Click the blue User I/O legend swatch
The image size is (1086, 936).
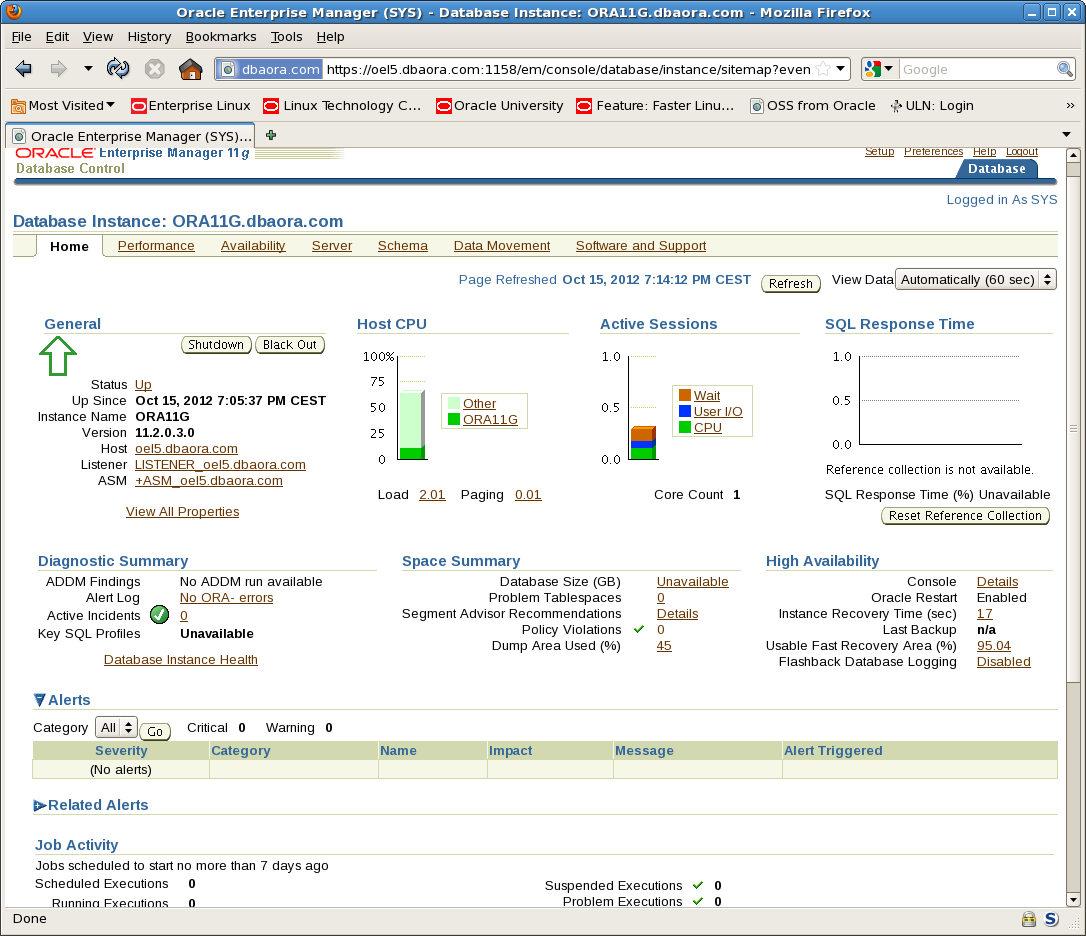(684, 411)
